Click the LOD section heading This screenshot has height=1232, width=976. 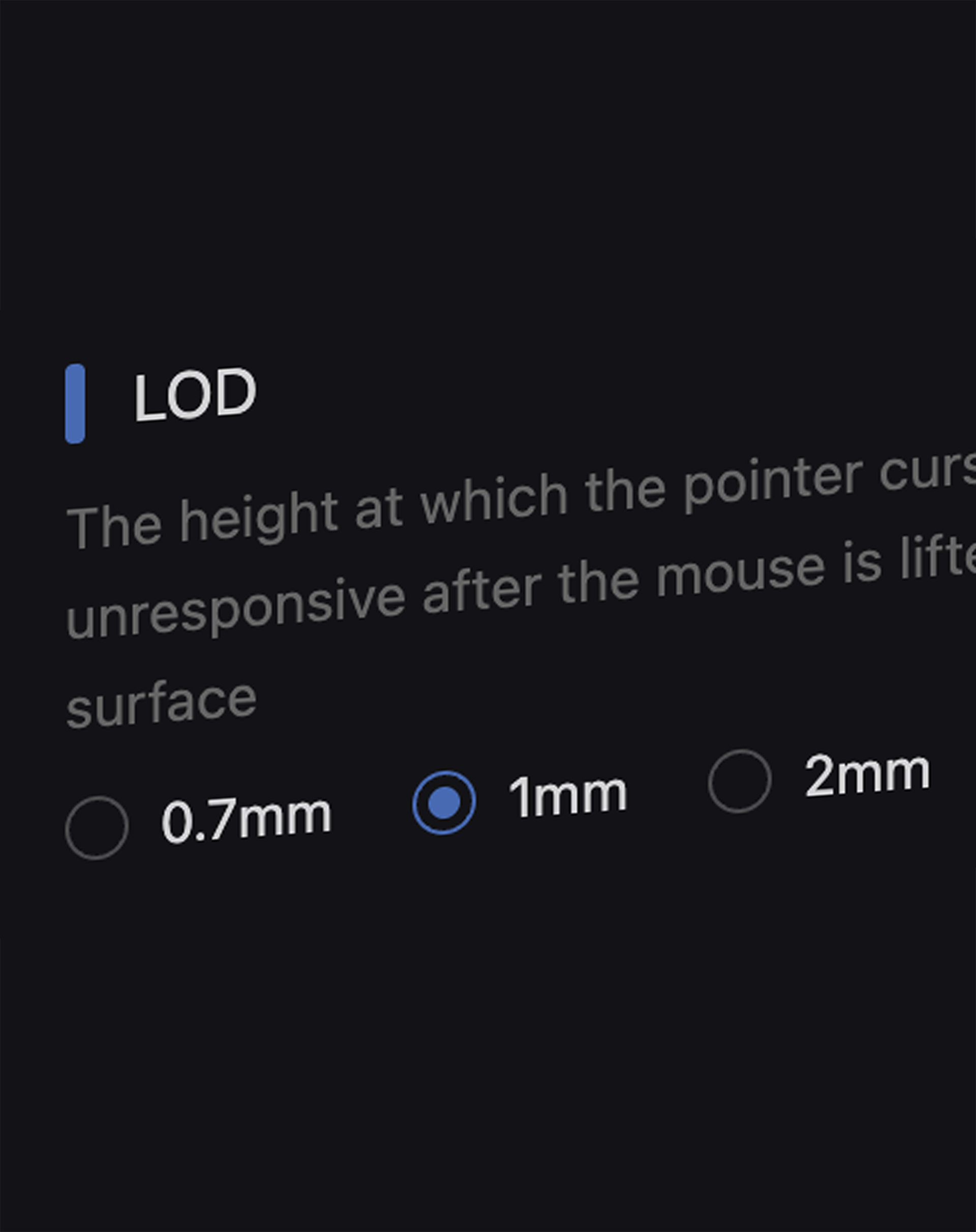tap(195, 394)
